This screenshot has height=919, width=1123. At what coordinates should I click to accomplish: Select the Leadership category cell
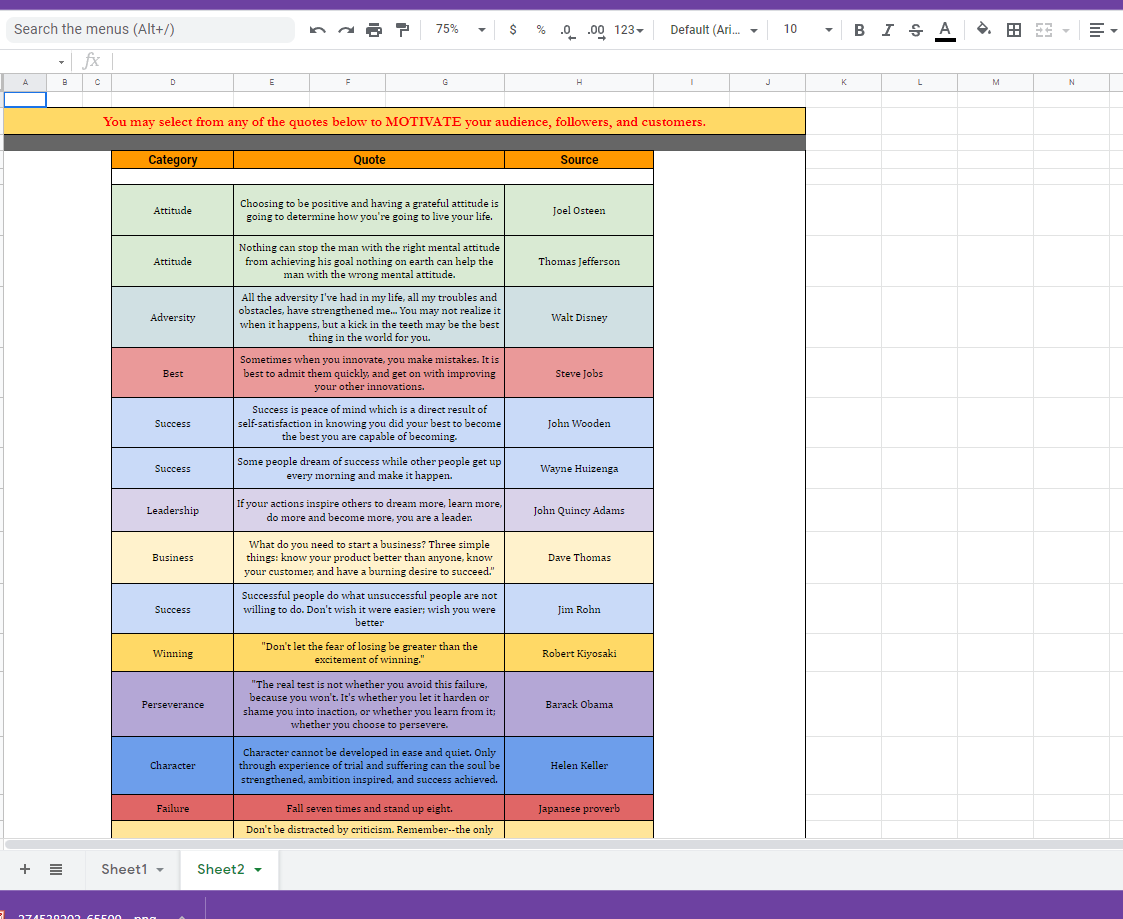coord(173,510)
